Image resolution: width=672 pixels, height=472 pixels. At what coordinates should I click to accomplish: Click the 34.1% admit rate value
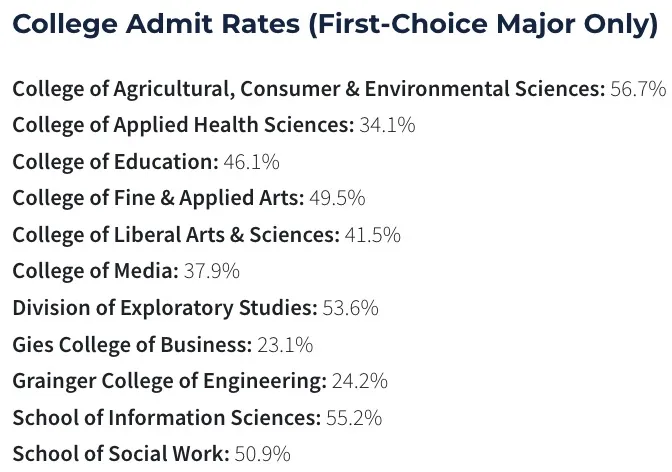click(387, 125)
